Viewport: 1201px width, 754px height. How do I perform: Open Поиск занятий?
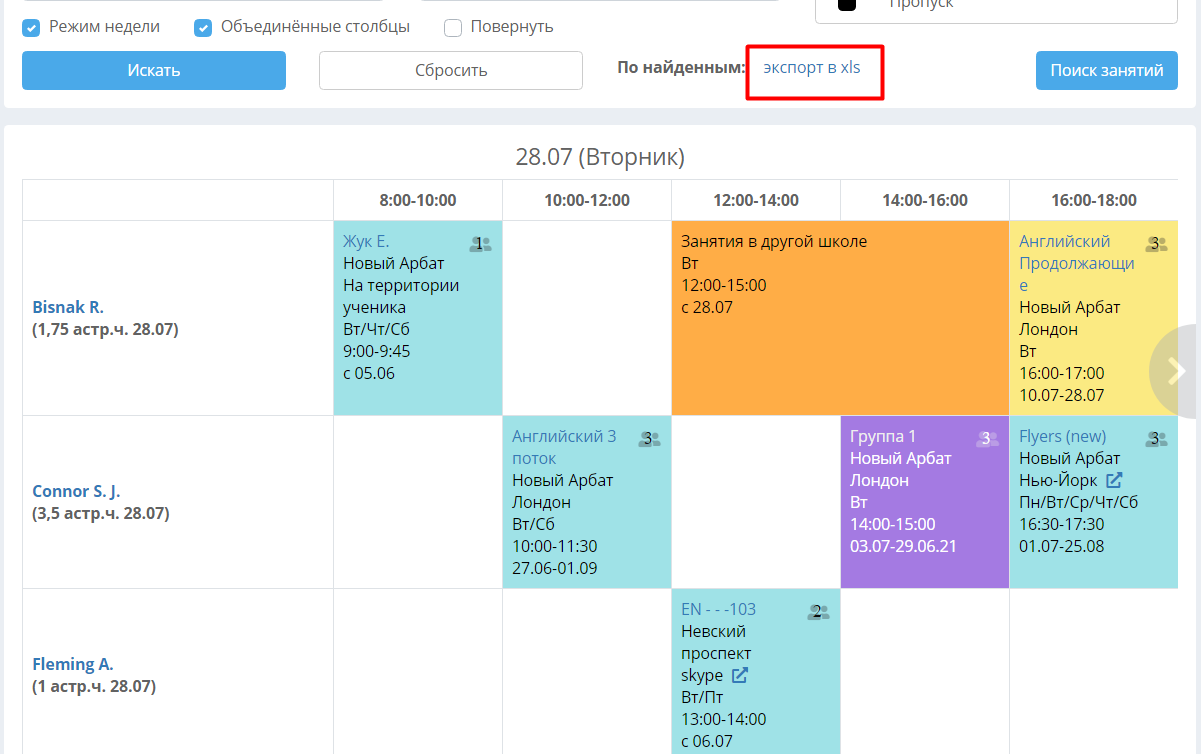(1107, 70)
